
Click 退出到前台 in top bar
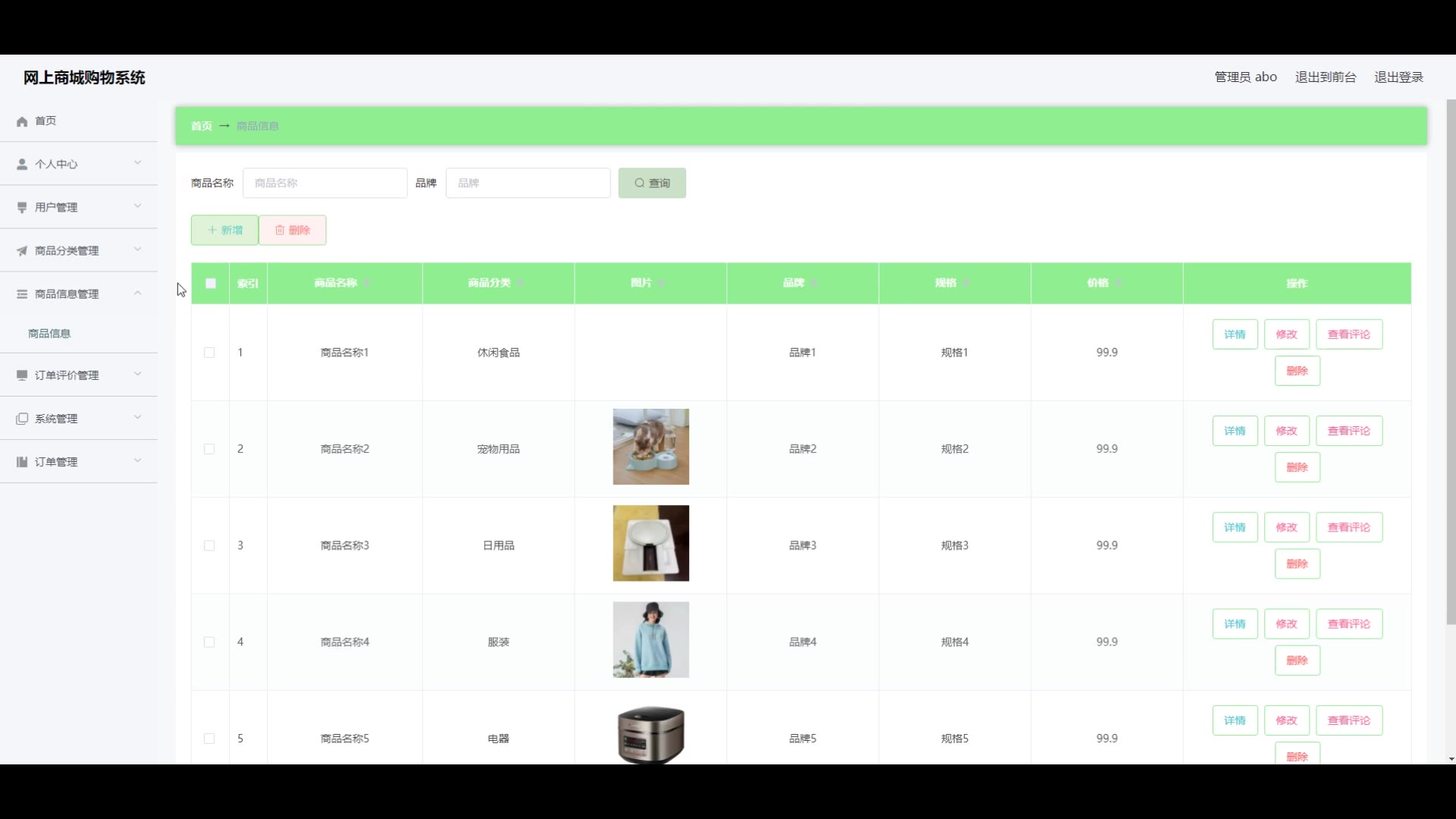click(1325, 77)
